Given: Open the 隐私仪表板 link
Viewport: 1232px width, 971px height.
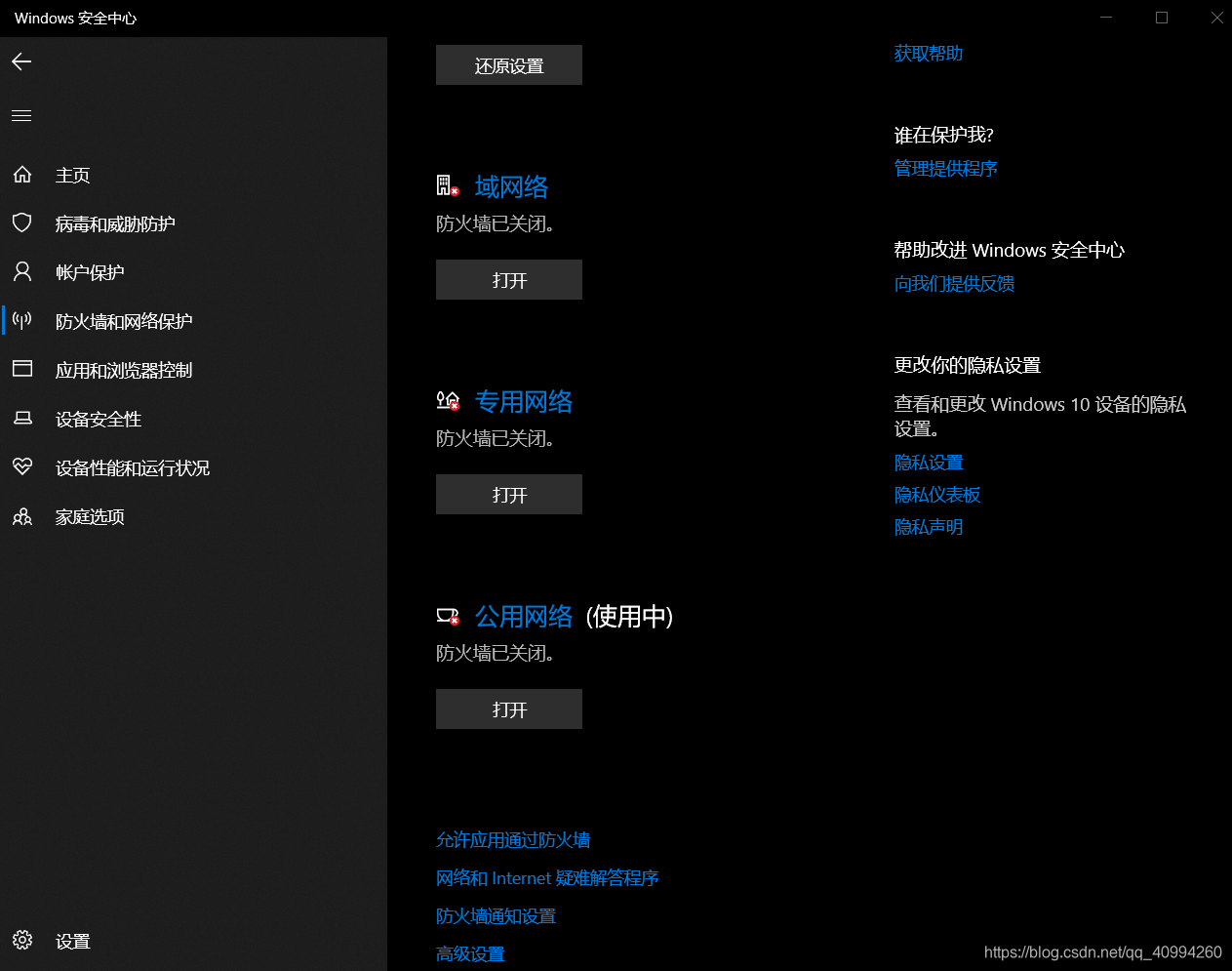Looking at the screenshot, I should [x=937, y=494].
